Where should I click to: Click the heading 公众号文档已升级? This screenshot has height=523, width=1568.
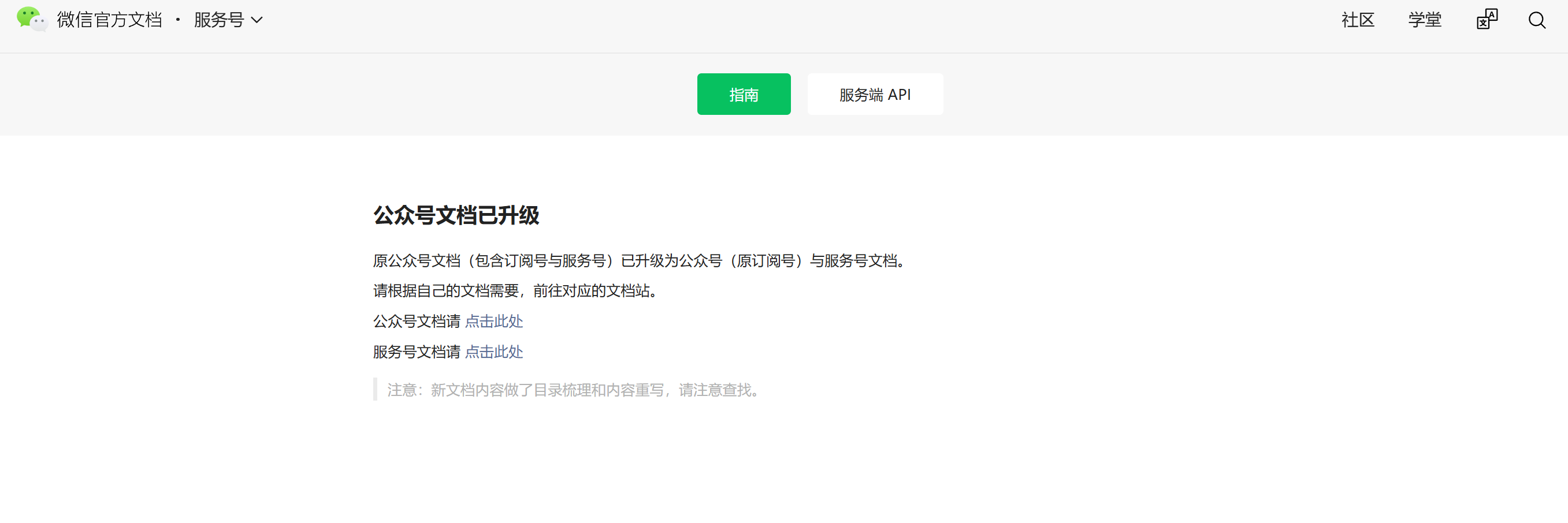pyautogui.click(x=456, y=215)
